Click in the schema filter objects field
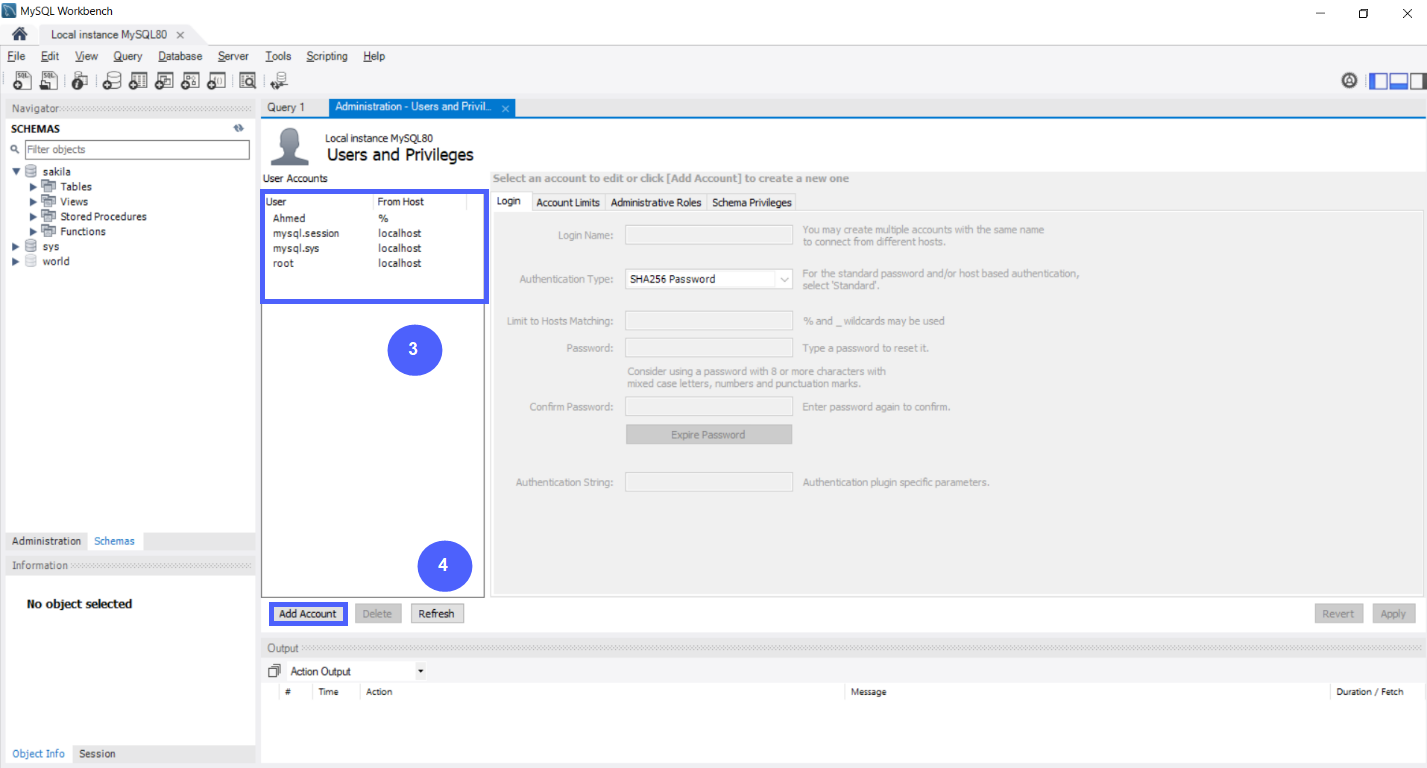Screen dimensions: 1427x768 coord(137,148)
